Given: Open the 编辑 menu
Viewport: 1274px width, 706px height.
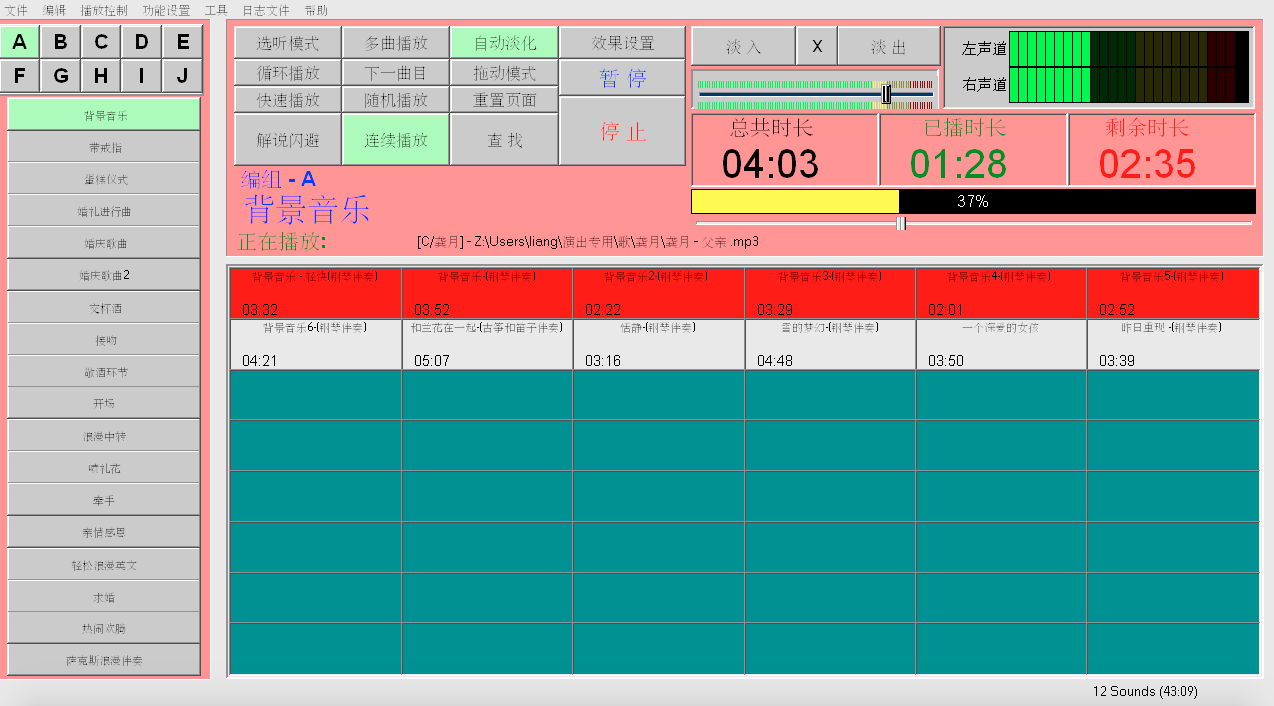Looking at the screenshot, I should 55,10.
